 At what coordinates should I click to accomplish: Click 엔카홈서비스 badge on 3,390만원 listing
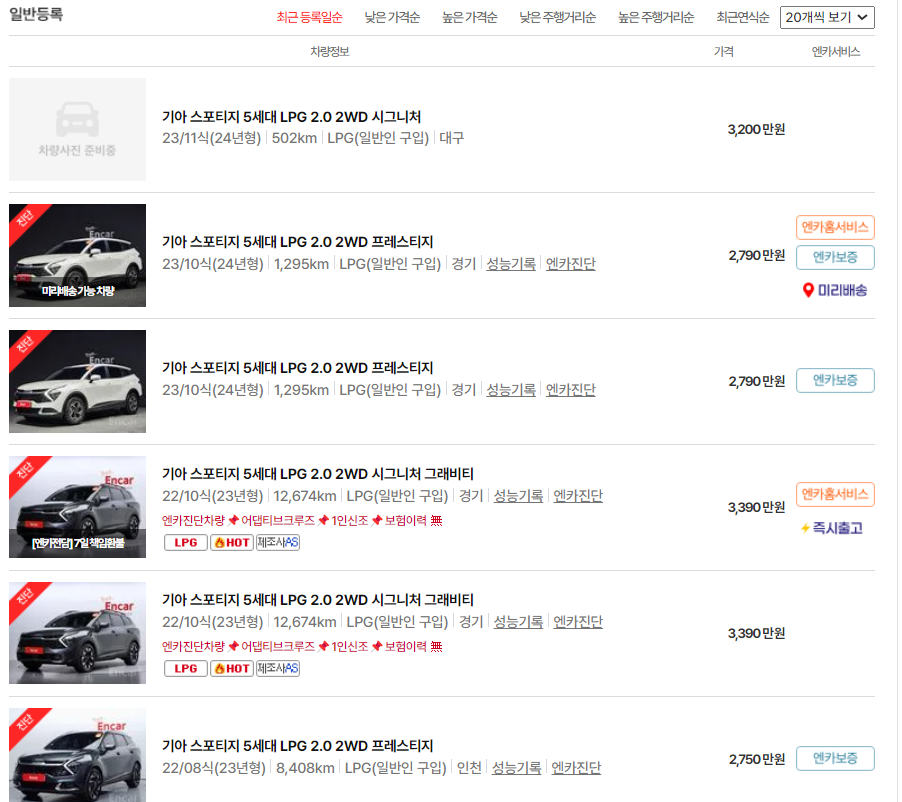(x=835, y=494)
